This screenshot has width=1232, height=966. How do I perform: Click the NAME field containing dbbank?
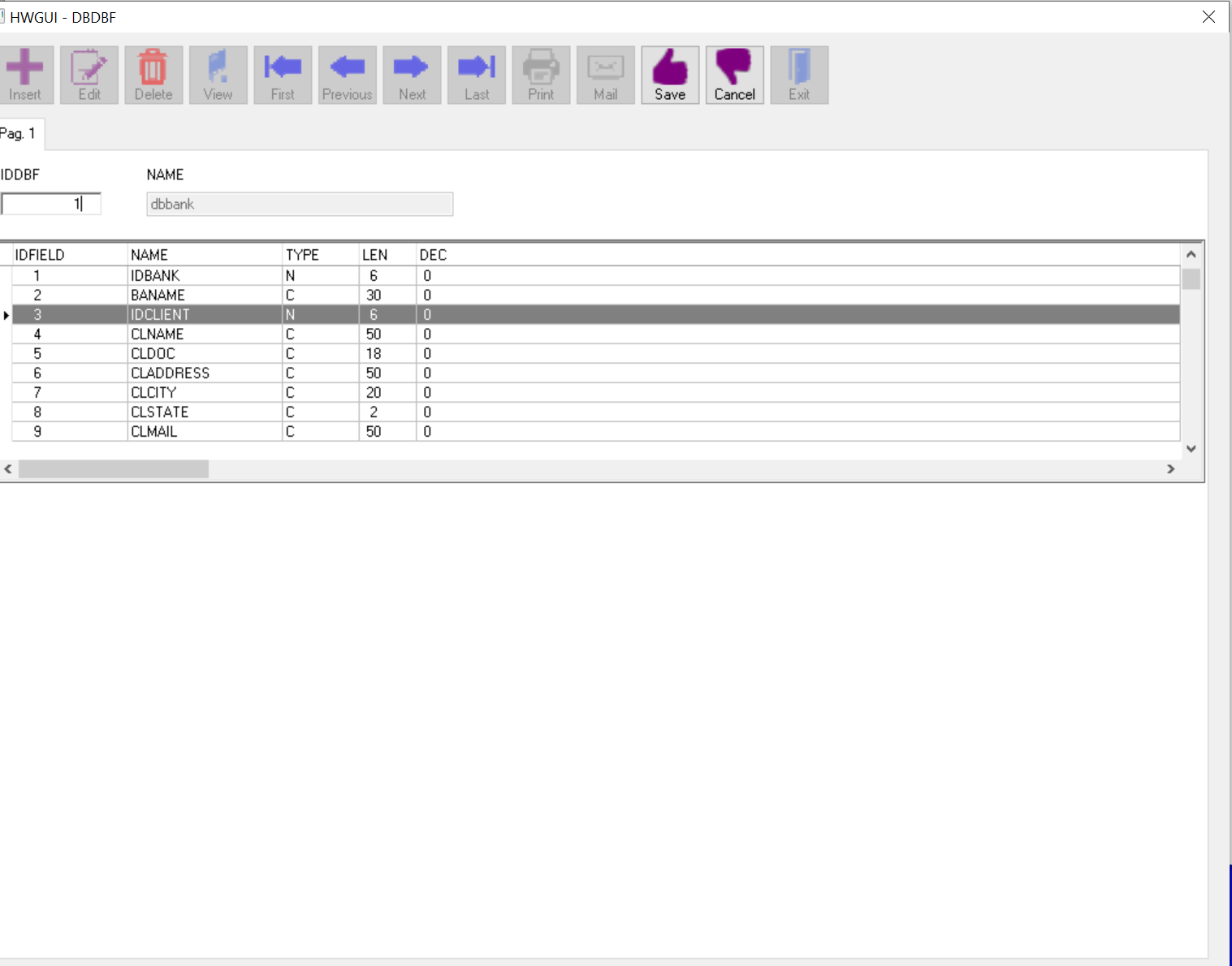point(300,204)
